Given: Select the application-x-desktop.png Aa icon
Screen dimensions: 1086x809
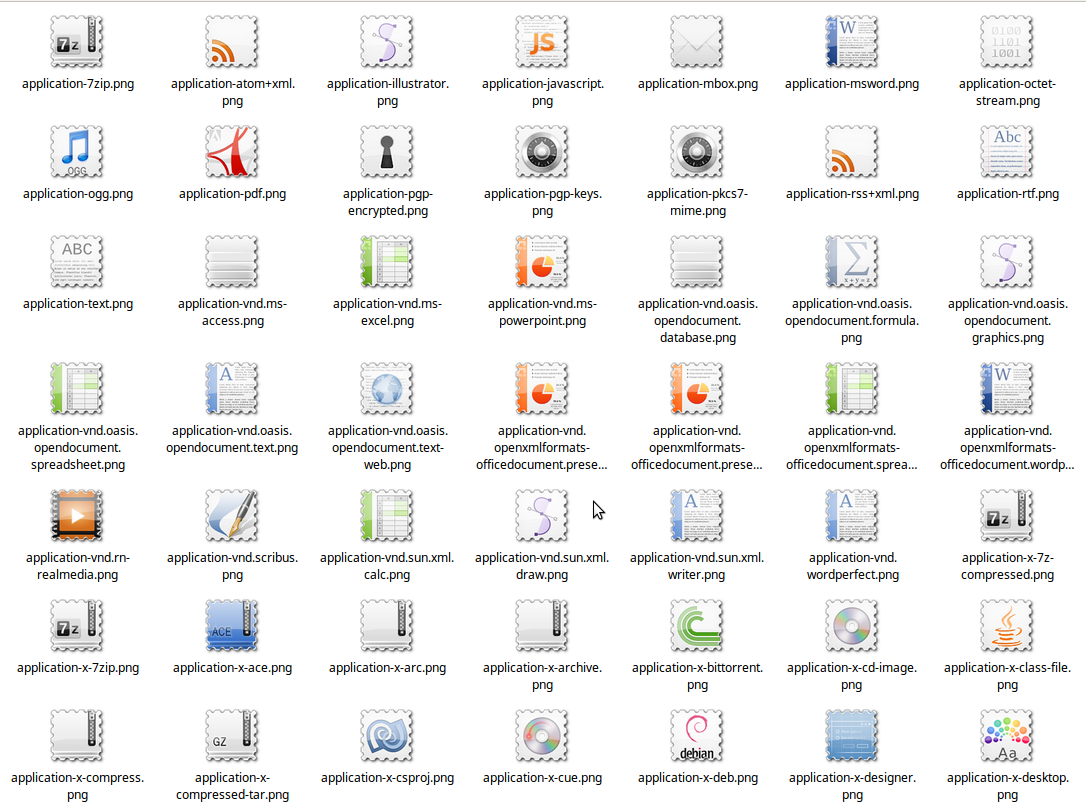Looking at the screenshot, I should pyautogui.click(x=1007, y=736).
